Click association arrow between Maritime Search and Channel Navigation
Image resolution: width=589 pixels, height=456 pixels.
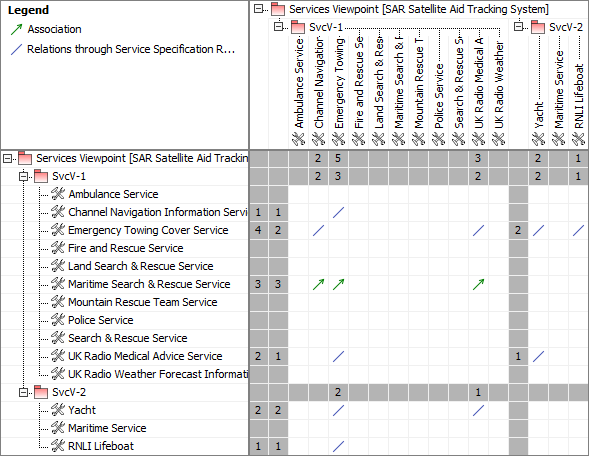(x=318, y=284)
